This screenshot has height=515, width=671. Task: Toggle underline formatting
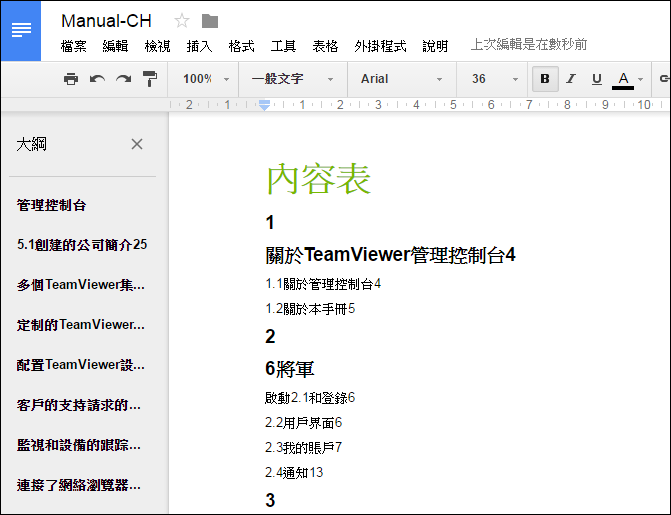click(597, 79)
